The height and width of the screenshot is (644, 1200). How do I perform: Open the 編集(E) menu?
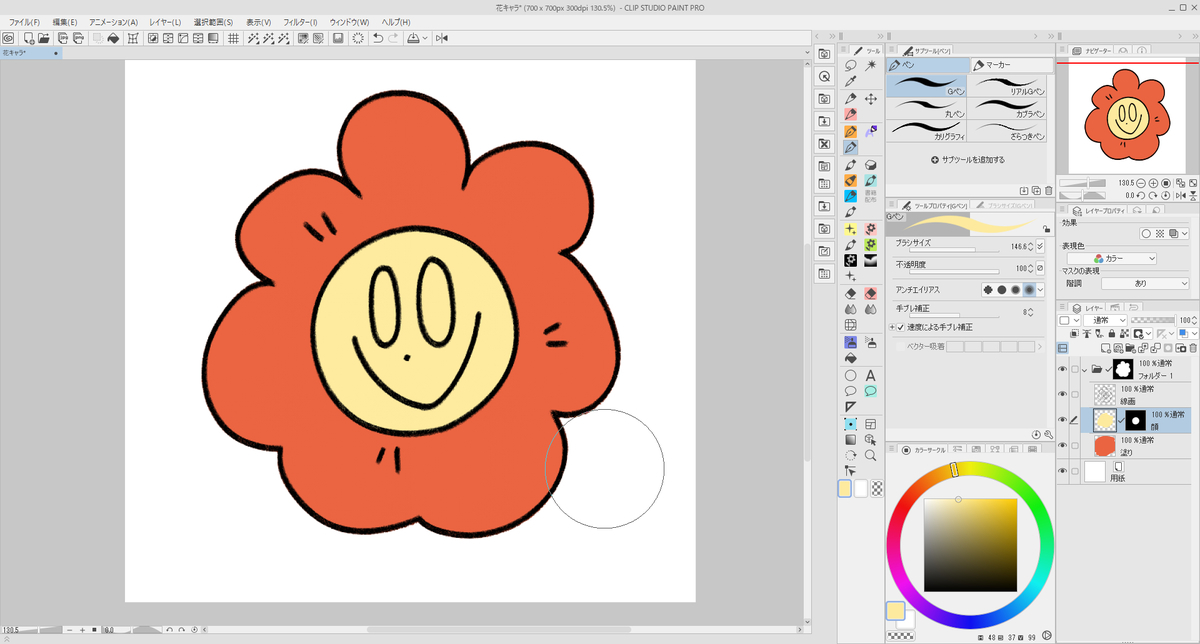(65, 22)
